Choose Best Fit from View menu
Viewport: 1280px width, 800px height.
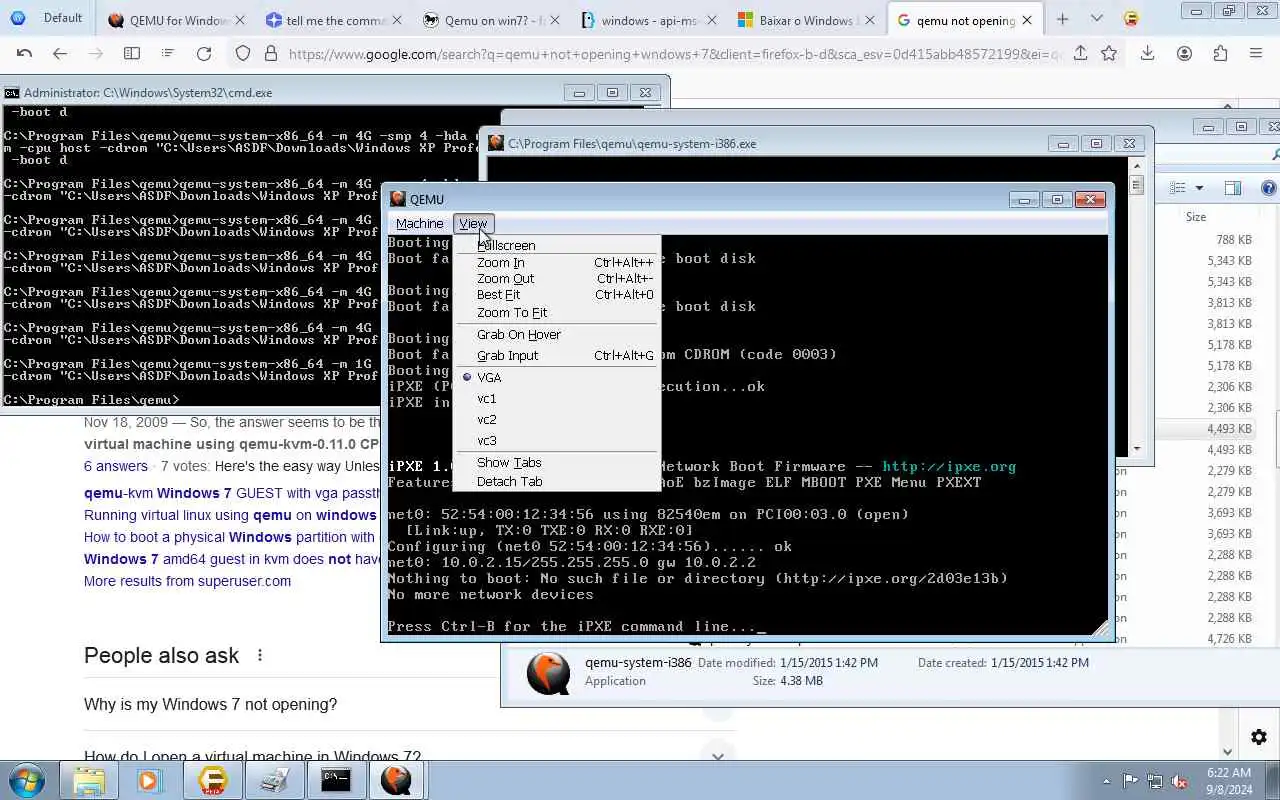(x=557, y=295)
